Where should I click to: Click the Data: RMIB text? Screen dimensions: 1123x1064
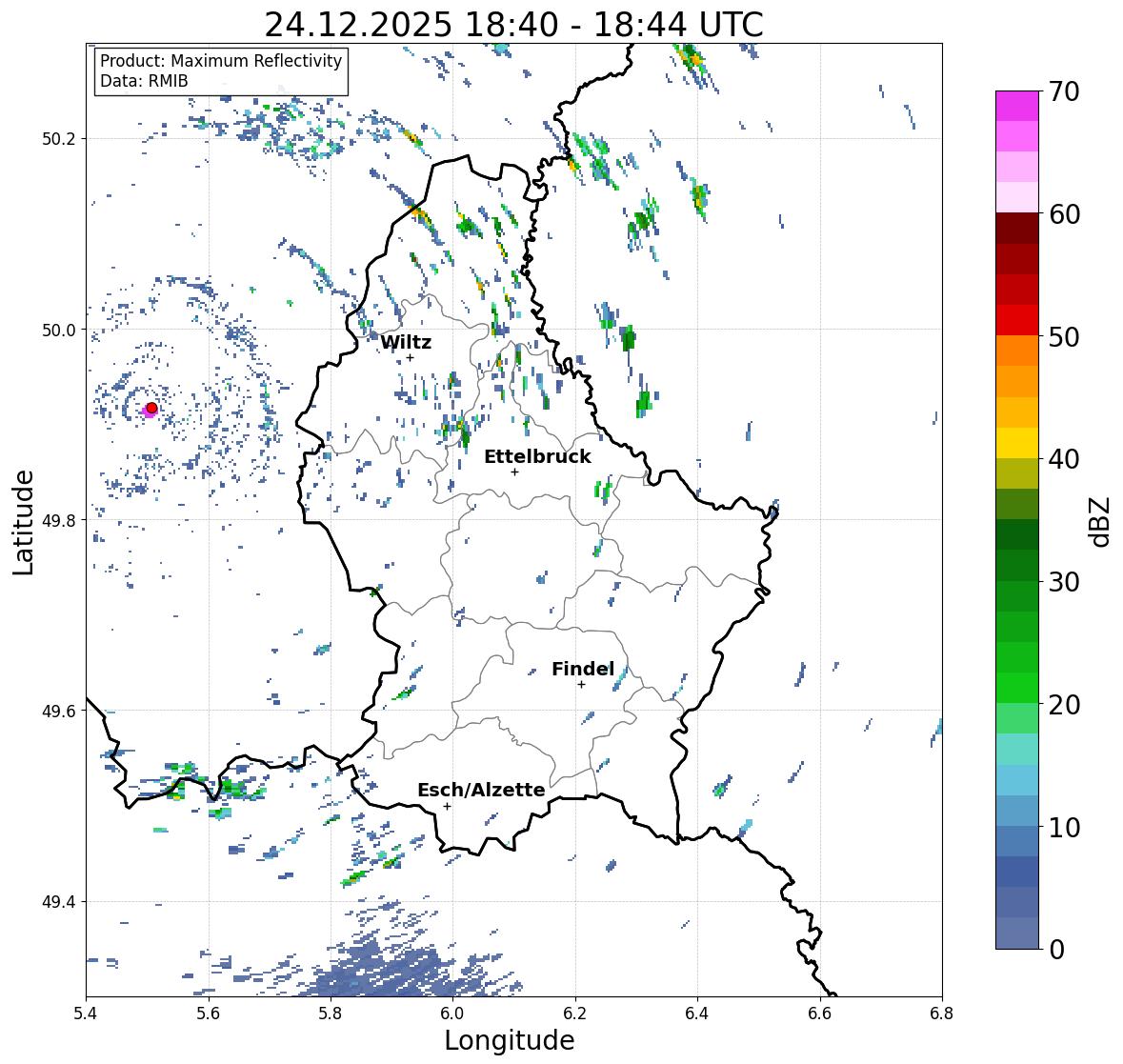point(144,81)
